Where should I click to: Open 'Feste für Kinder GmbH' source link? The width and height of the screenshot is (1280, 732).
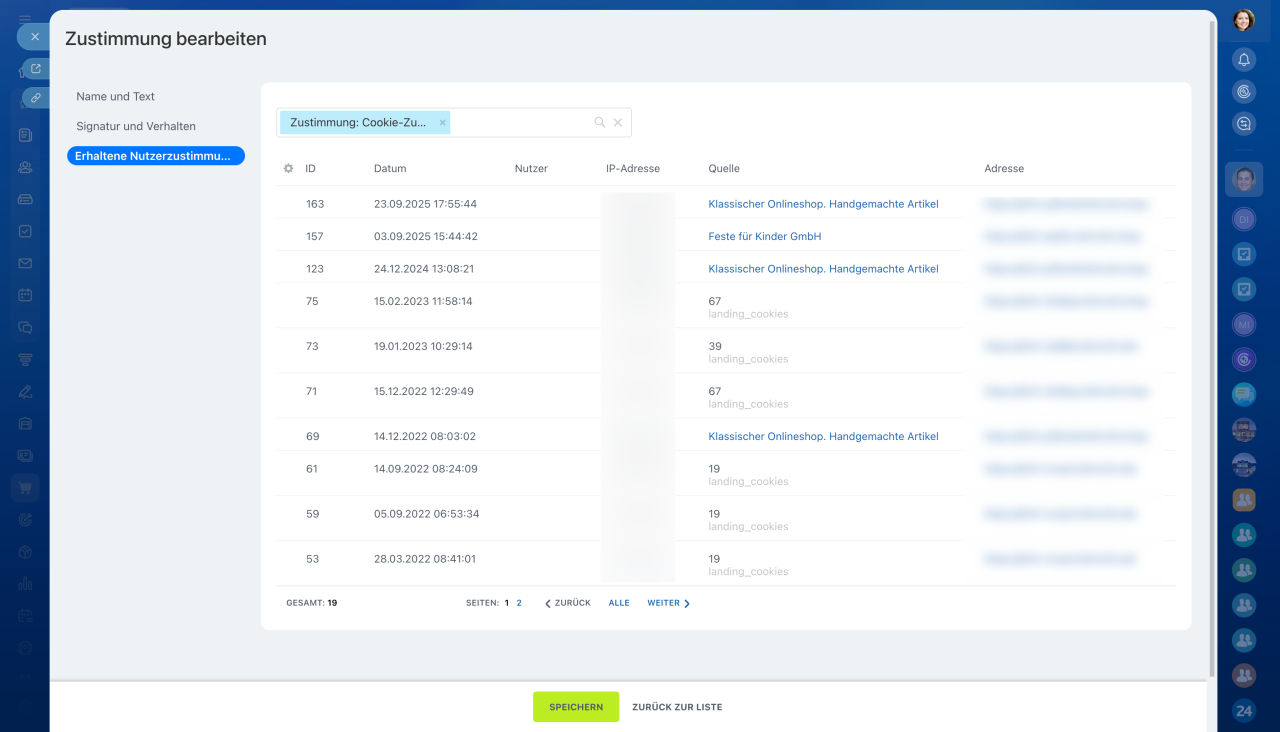tap(764, 237)
